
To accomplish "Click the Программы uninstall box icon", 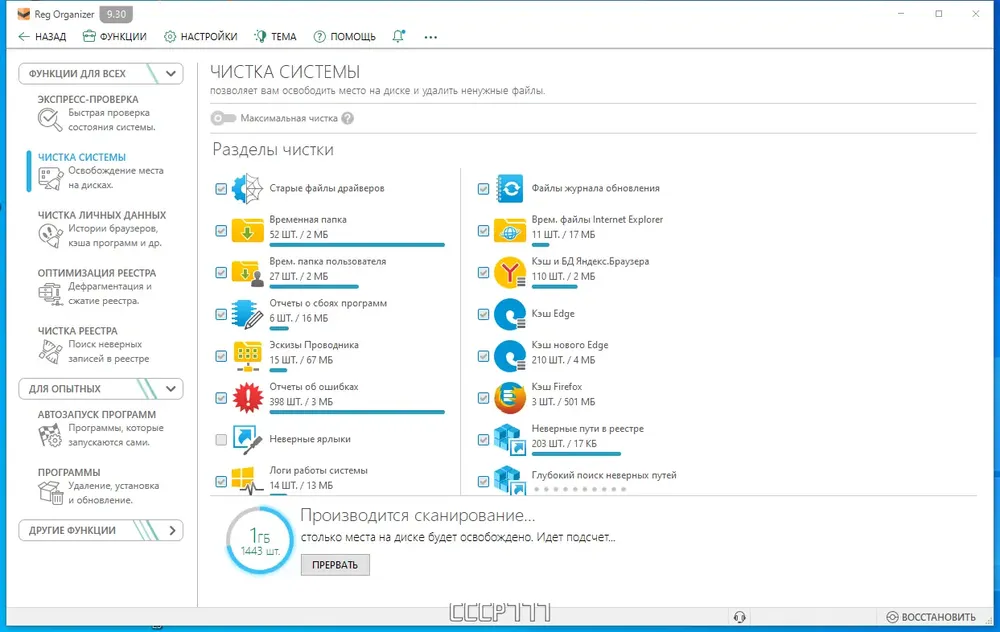I will (50, 493).
